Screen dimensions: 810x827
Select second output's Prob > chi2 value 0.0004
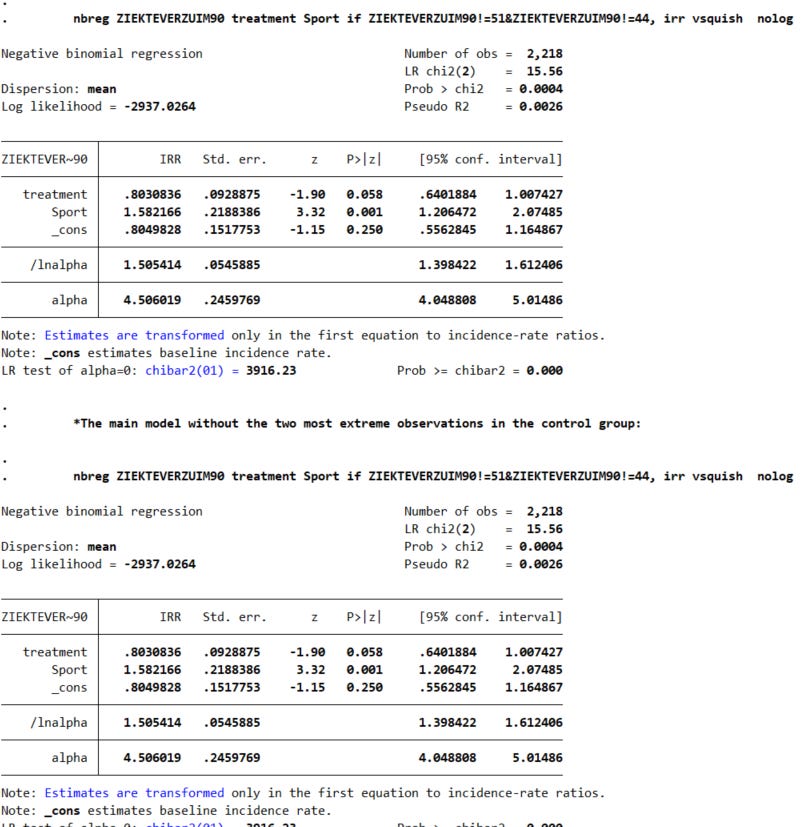coord(541,547)
